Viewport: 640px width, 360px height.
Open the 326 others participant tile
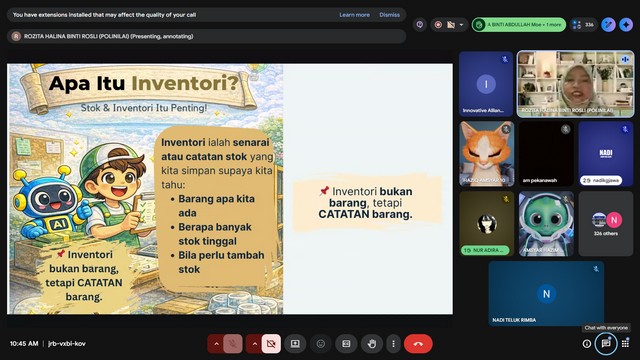coord(606,224)
